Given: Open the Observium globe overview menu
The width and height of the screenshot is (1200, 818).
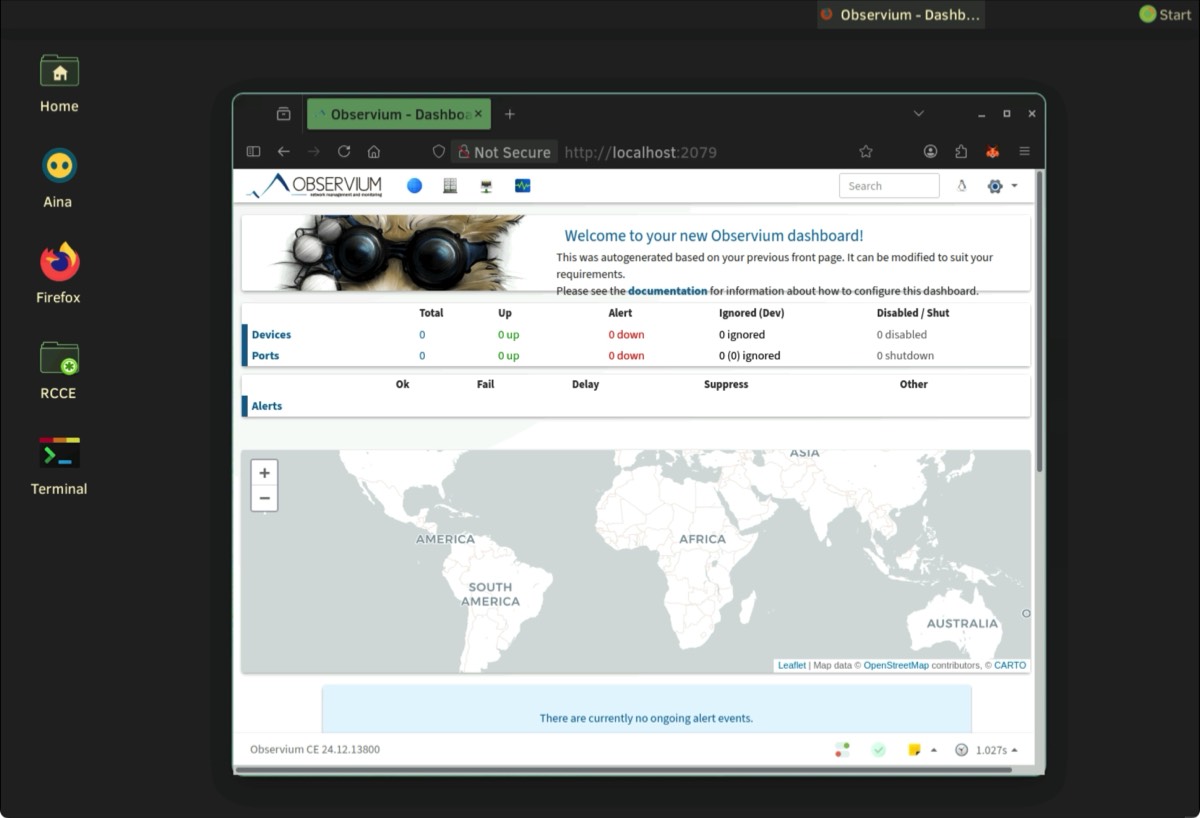Looking at the screenshot, I should coord(414,186).
